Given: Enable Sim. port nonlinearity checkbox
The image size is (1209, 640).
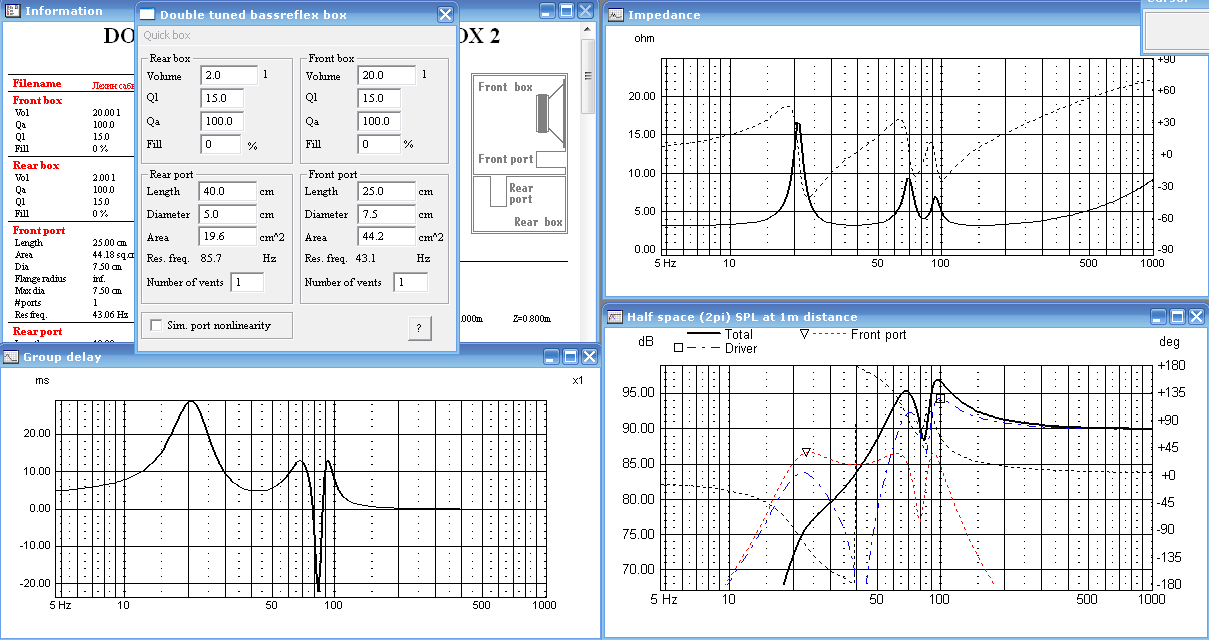Looking at the screenshot, I should (156, 325).
